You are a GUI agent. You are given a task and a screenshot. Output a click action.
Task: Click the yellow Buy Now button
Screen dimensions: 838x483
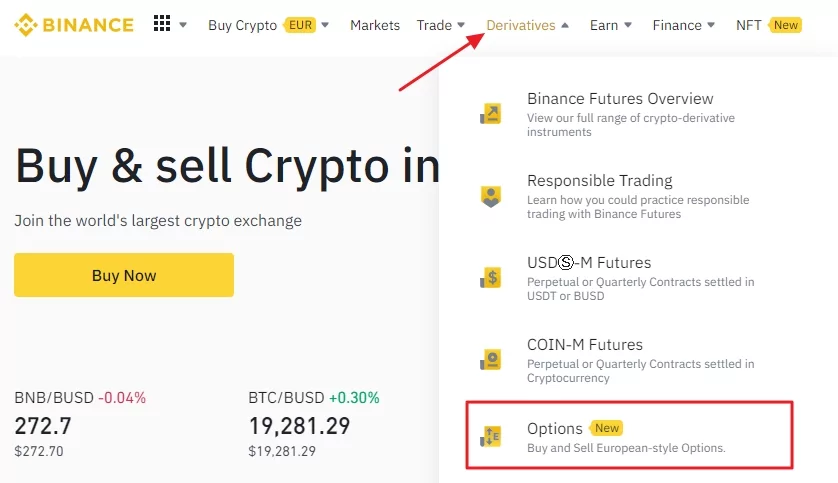pos(124,275)
